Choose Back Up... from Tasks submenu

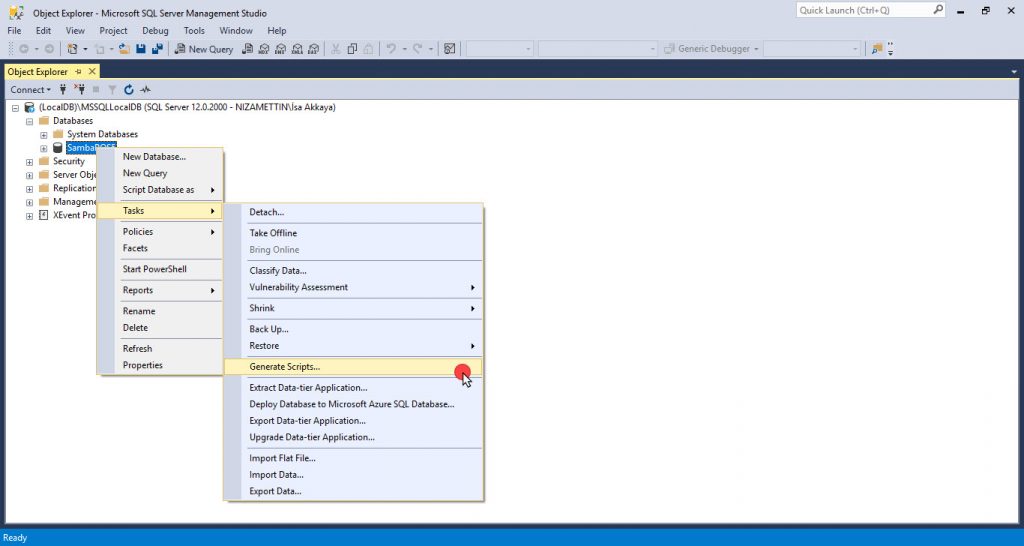coord(353,329)
